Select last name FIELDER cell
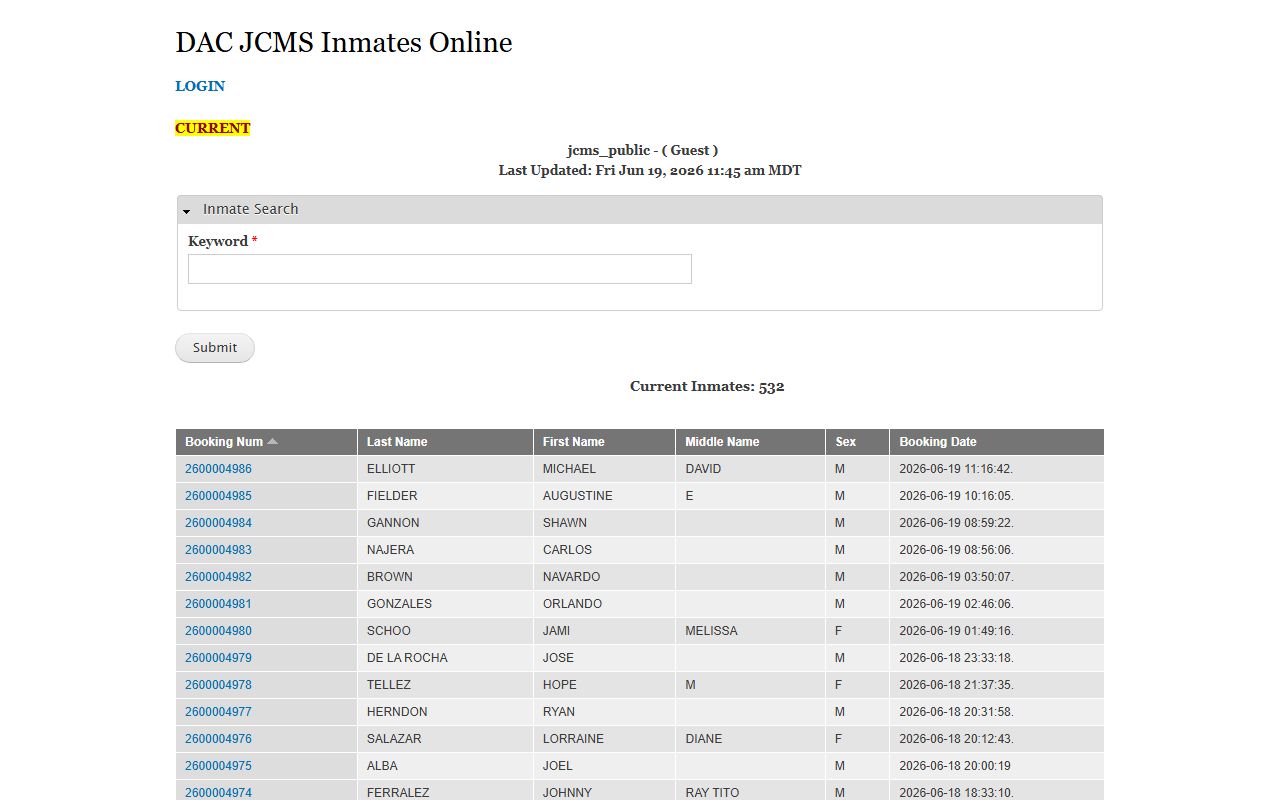 pyautogui.click(x=445, y=496)
